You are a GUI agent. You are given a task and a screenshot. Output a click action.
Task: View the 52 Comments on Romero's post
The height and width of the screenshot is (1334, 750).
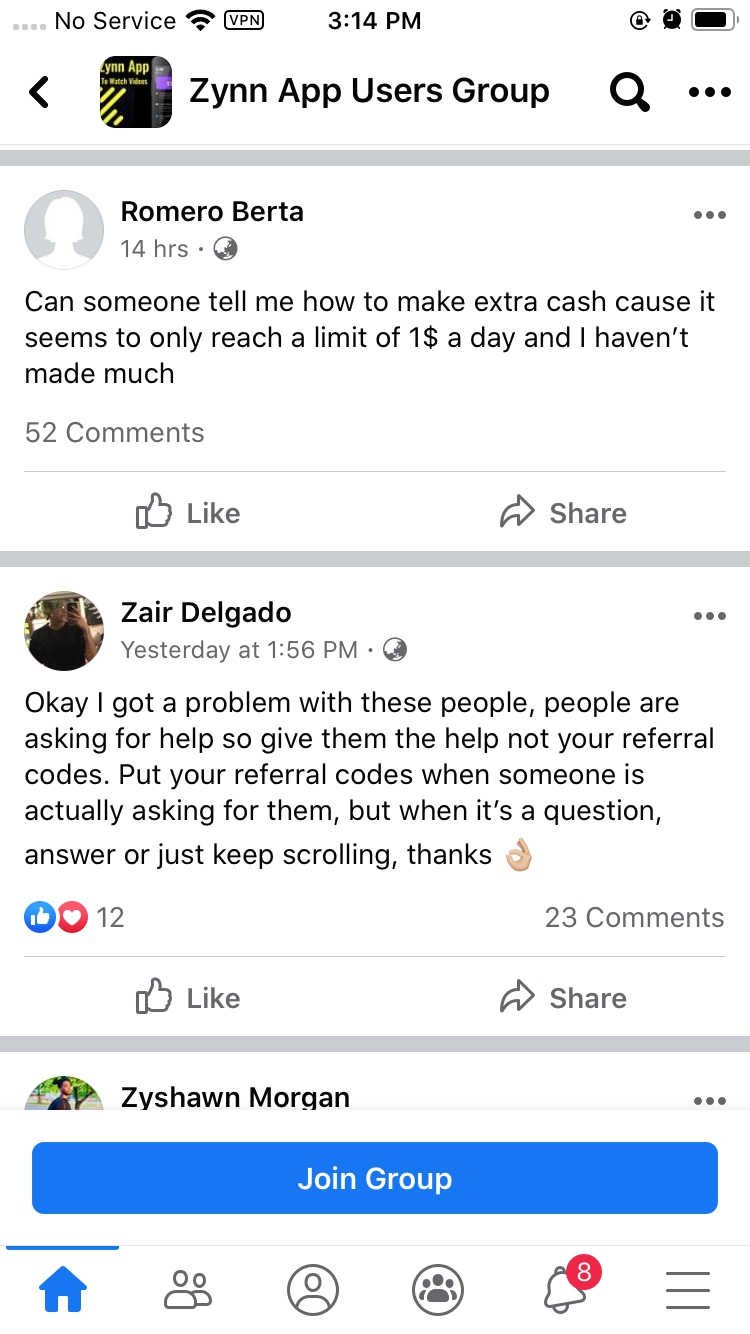click(114, 433)
